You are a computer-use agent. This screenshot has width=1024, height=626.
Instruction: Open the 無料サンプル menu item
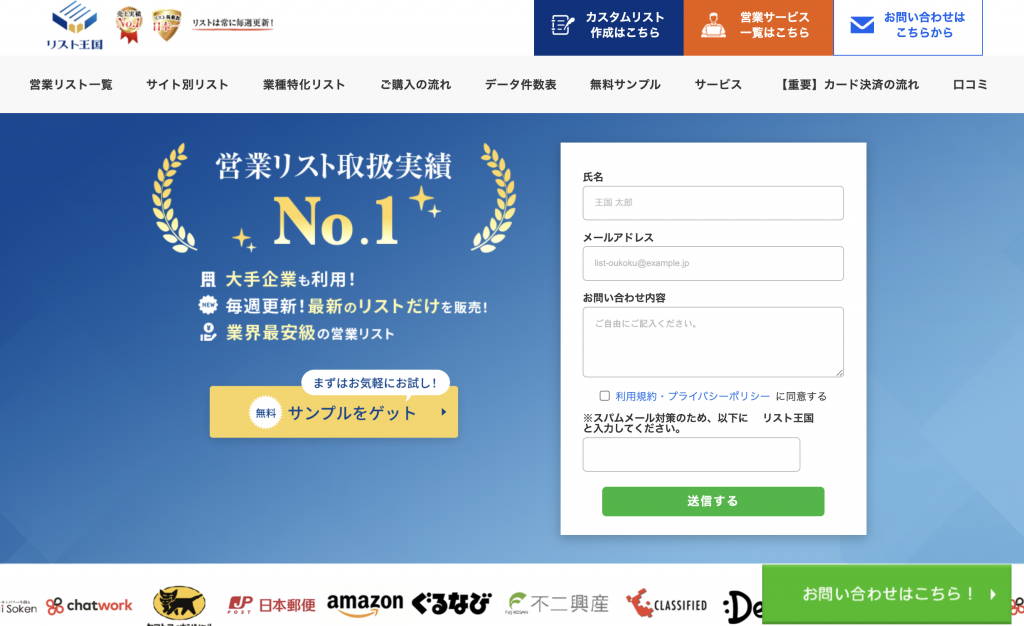click(625, 84)
